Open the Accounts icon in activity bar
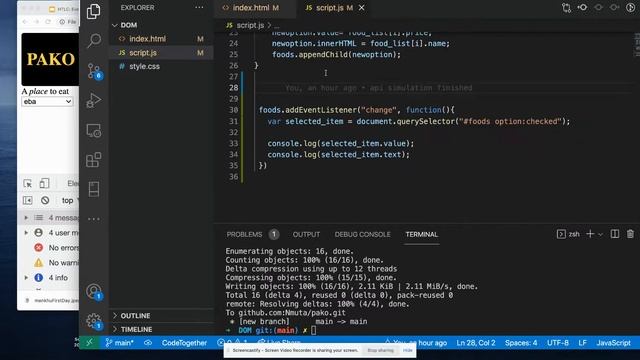The height and width of the screenshot is (360, 640). pyautogui.click(x=94, y=291)
